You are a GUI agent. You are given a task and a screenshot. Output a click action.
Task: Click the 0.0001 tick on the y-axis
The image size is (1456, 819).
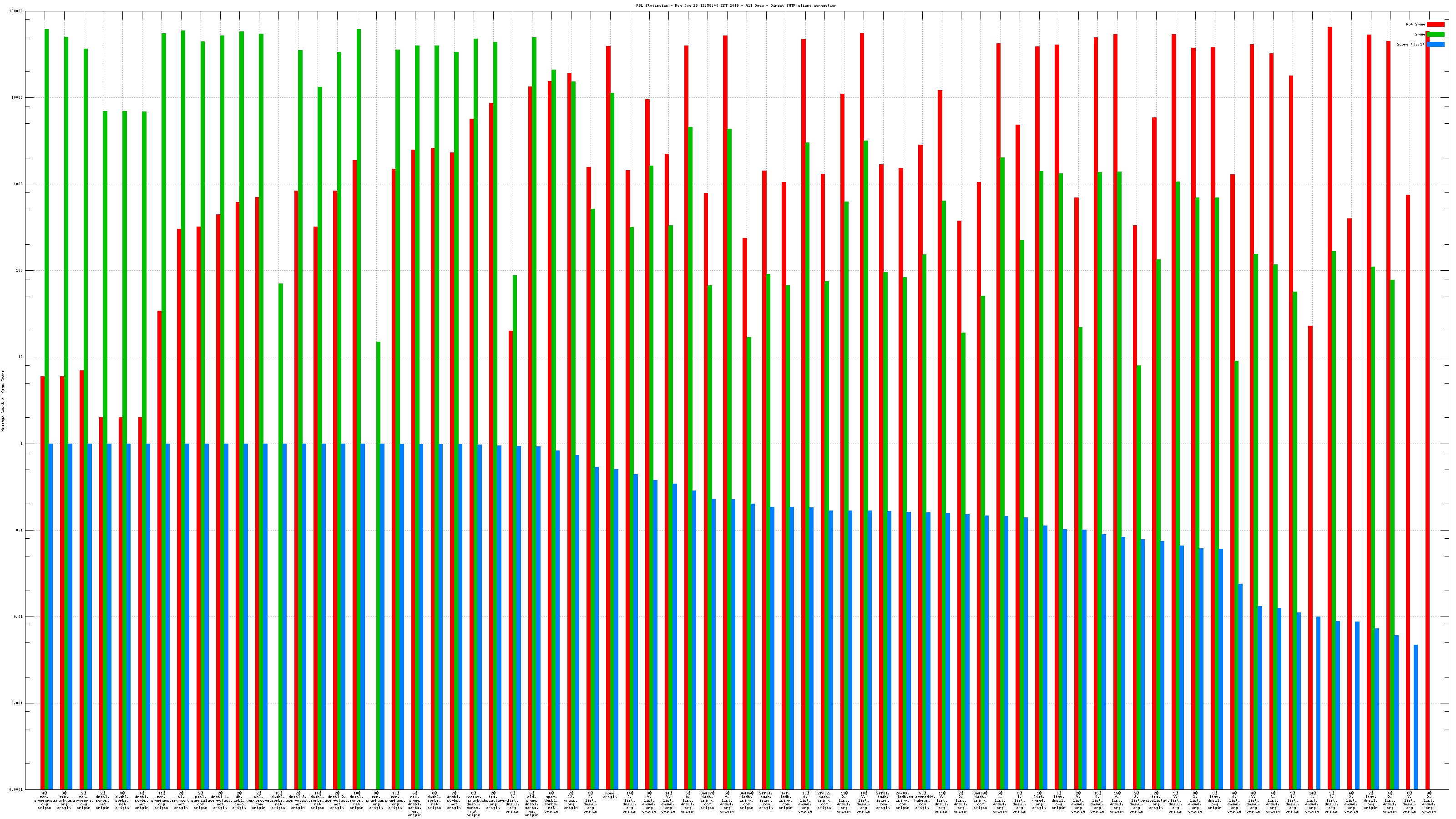tap(15, 789)
